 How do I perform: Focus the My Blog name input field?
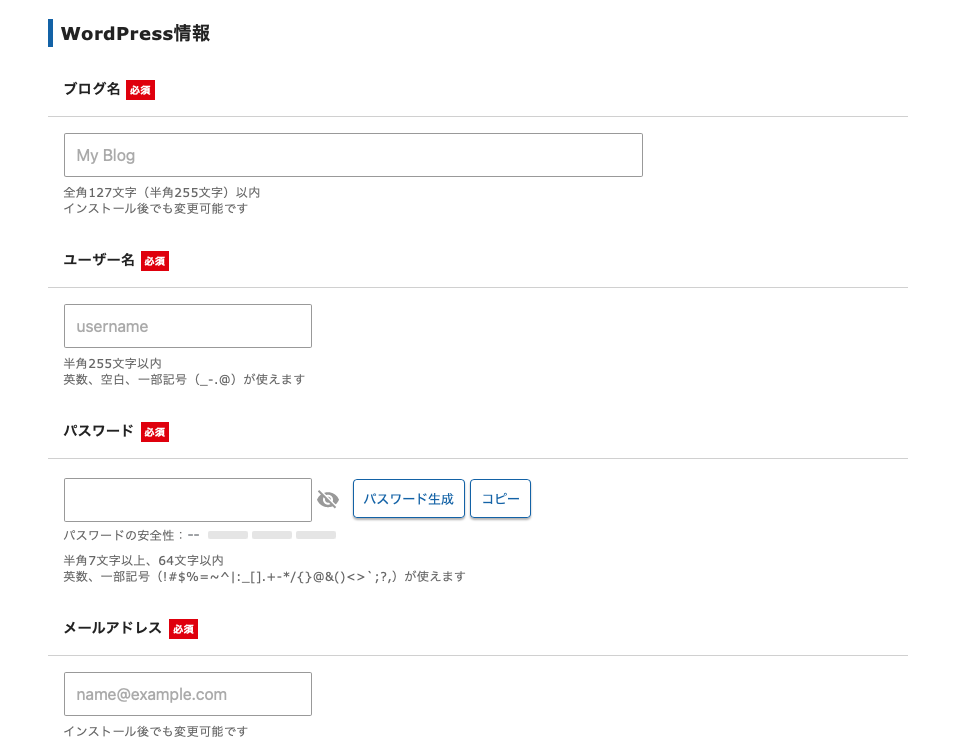pos(353,155)
